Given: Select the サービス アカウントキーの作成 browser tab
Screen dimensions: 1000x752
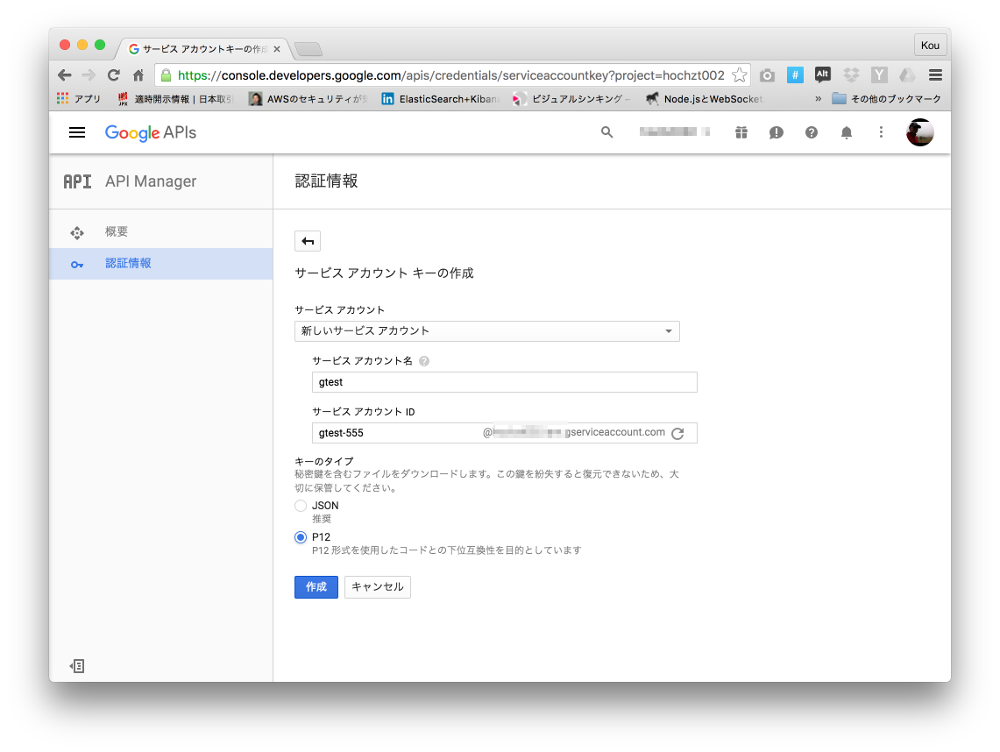Looking at the screenshot, I should click(204, 49).
